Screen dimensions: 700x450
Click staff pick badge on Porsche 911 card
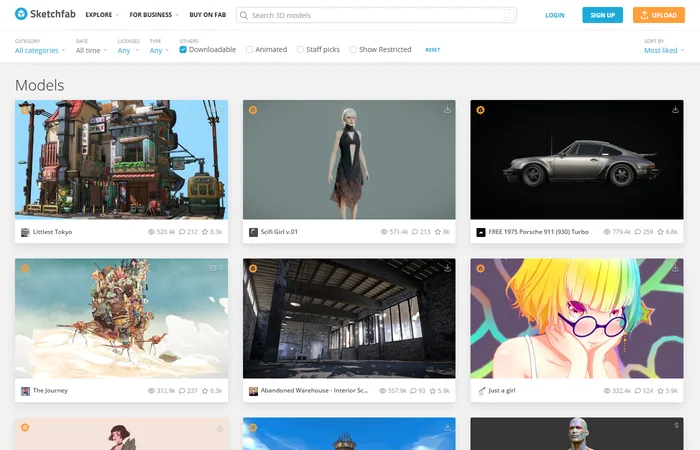pos(480,110)
